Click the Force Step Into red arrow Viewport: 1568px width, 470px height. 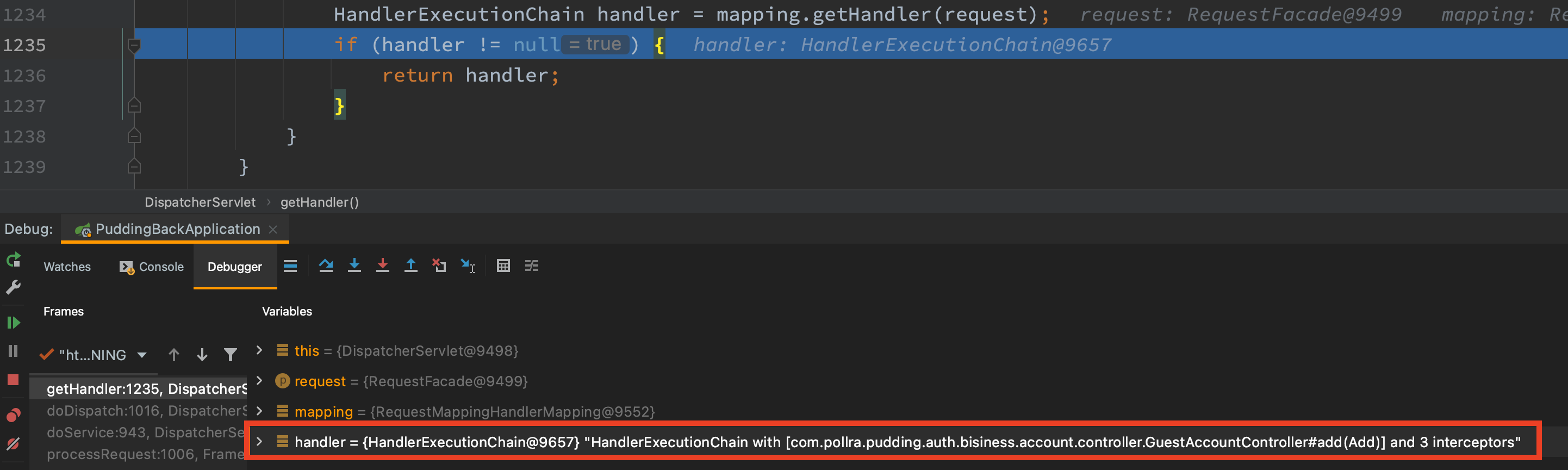coord(382,265)
